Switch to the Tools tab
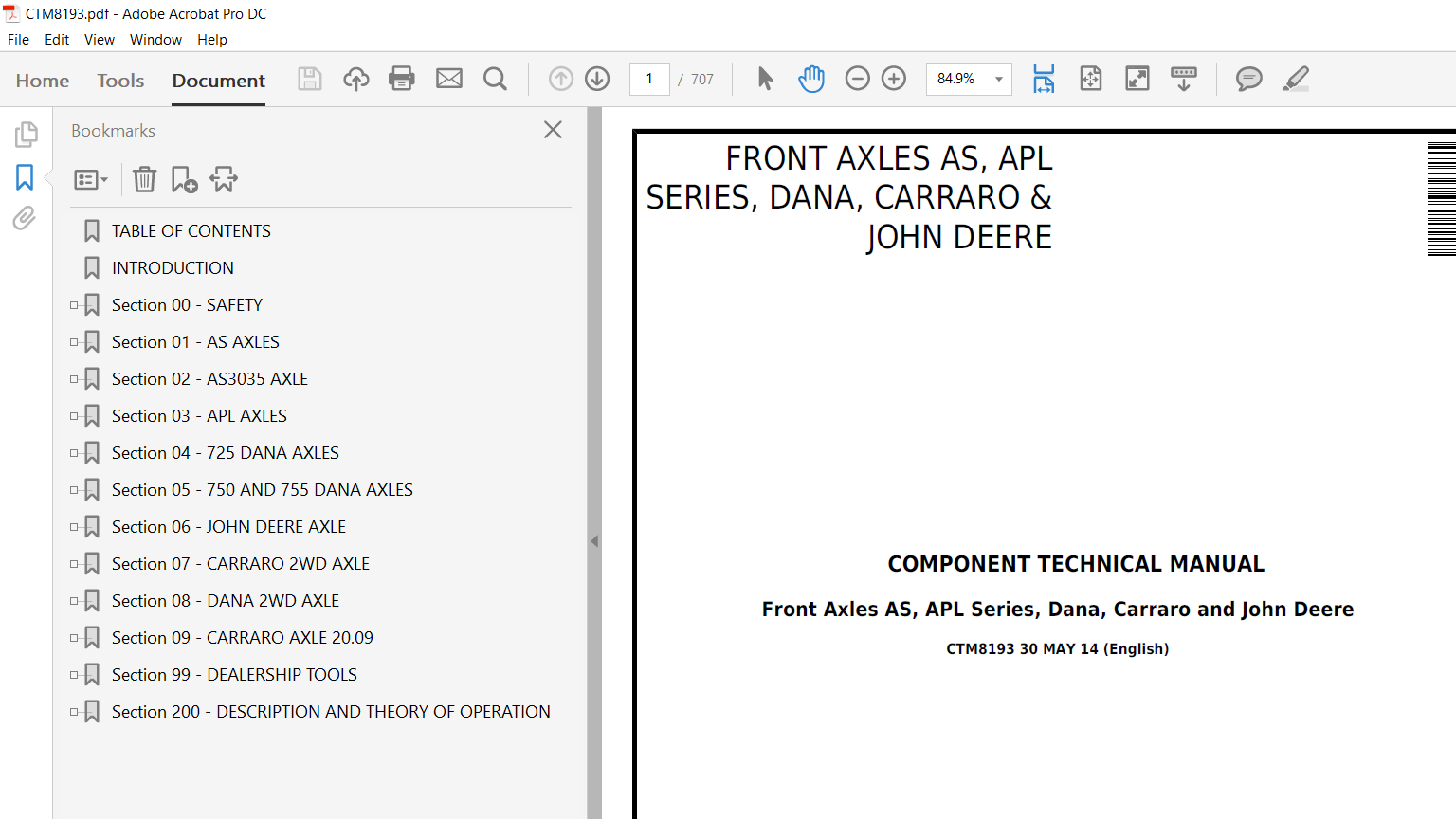Image resolution: width=1456 pixels, height=819 pixels. pyautogui.click(x=120, y=81)
